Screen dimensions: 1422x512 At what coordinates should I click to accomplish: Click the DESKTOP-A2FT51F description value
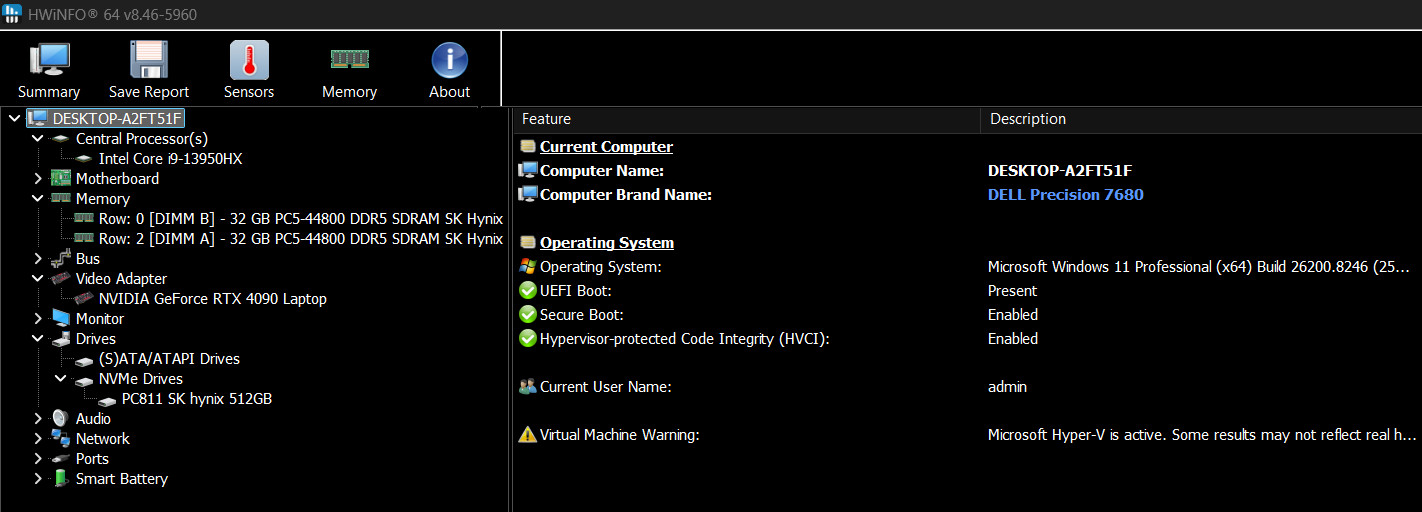[x=1060, y=171]
